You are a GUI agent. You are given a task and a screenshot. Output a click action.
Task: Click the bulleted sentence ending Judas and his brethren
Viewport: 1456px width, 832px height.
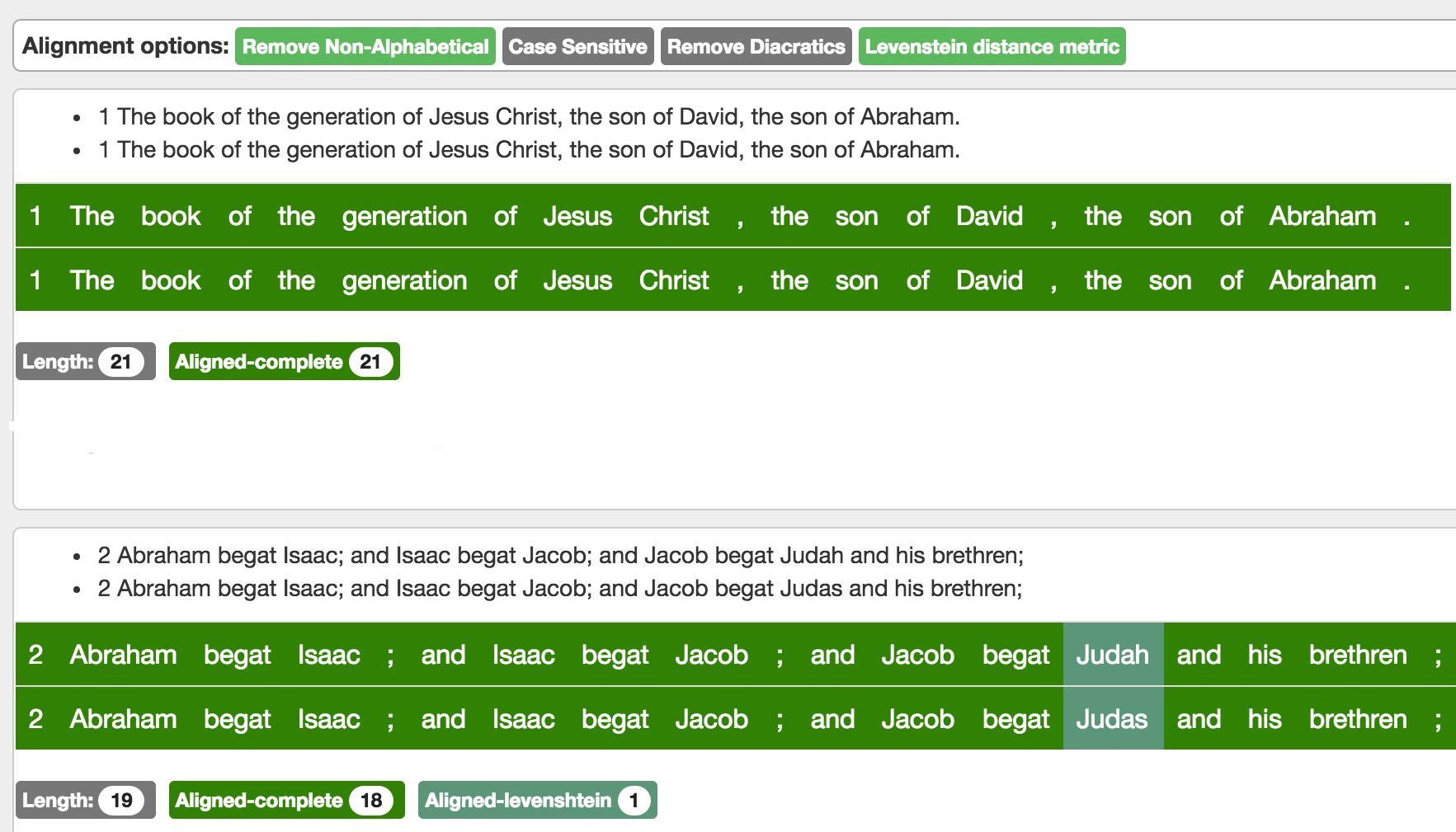click(x=559, y=588)
